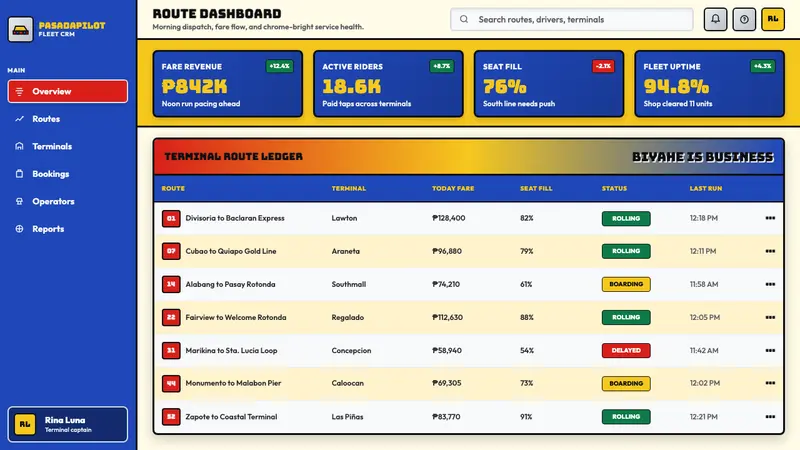The width and height of the screenshot is (800, 450).
Task: Click the Delayed status on Marikina row
Action: (x=626, y=351)
